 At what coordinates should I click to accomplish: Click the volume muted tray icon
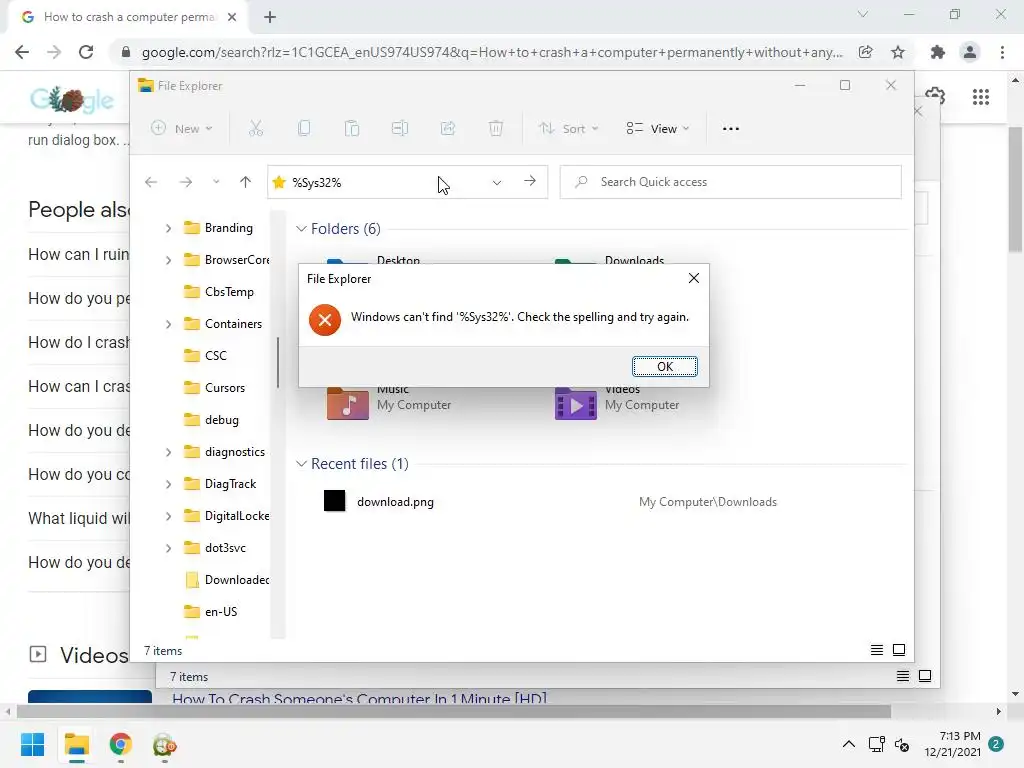point(902,744)
